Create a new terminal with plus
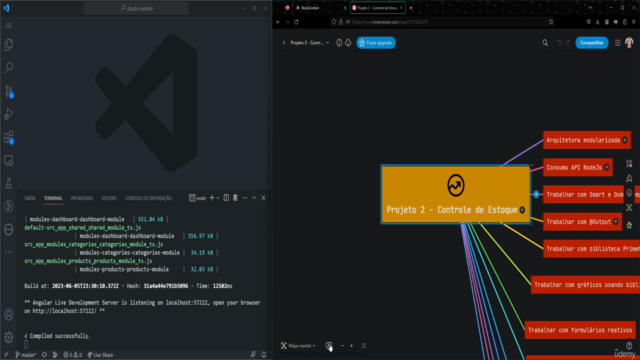Viewport: 640px width, 360px height. [211, 198]
